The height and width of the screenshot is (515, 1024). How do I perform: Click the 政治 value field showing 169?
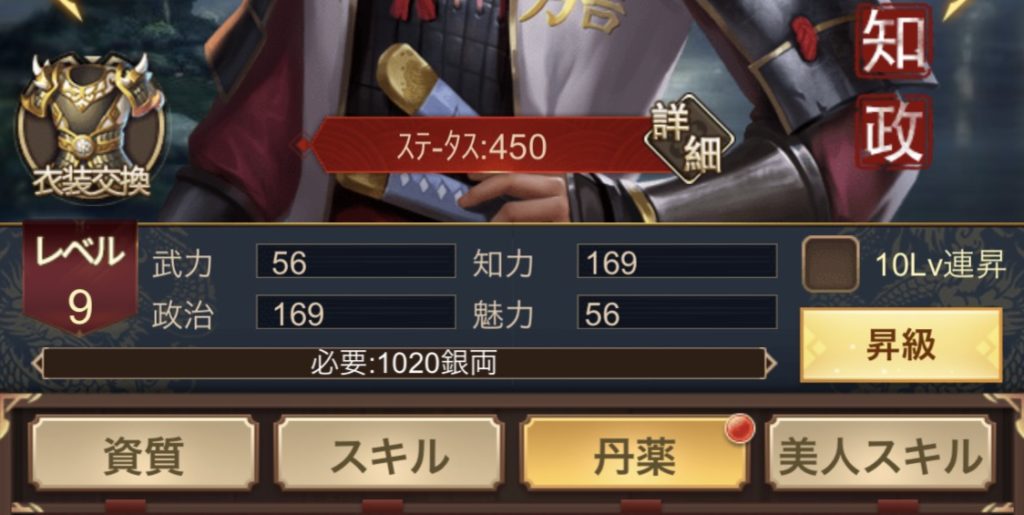(356, 312)
